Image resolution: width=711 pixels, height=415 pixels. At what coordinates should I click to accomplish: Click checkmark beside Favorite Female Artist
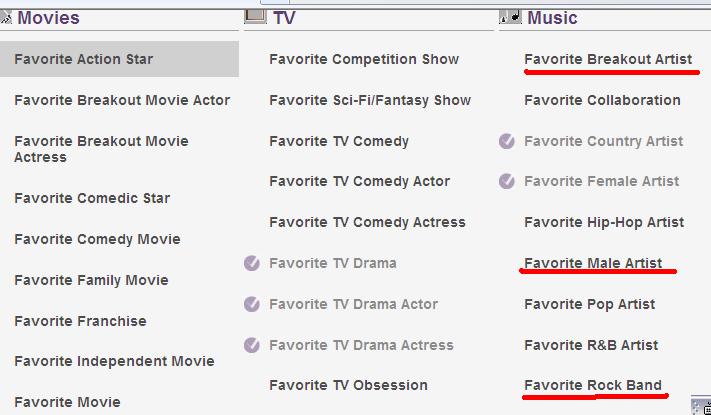tap(507, 181)
